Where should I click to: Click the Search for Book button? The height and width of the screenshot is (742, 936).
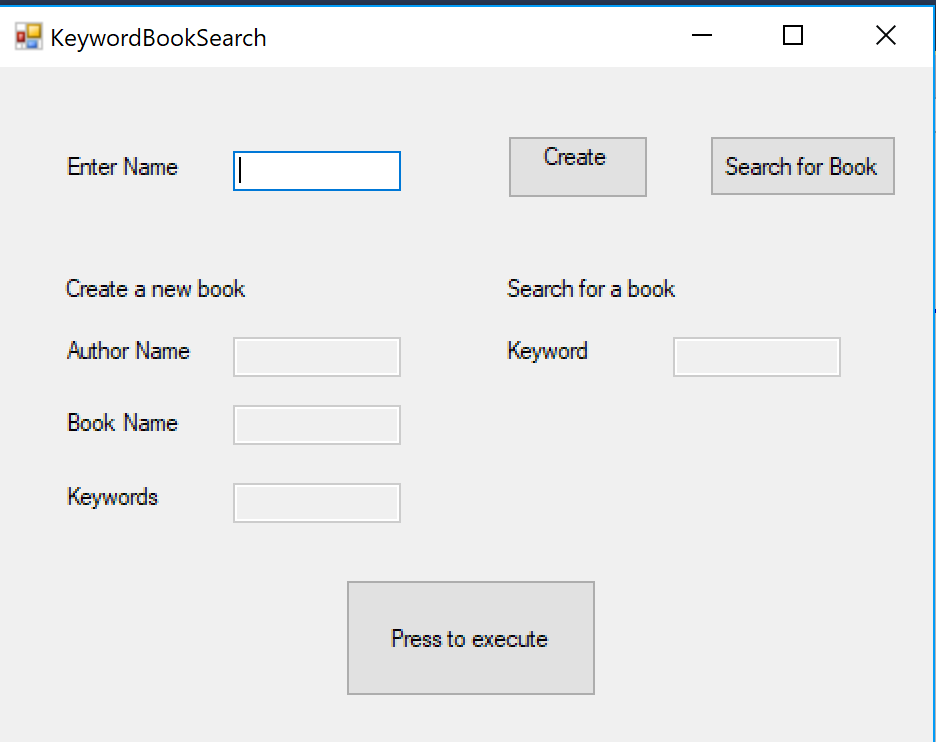pyautogui.click(x=802, y=166)
